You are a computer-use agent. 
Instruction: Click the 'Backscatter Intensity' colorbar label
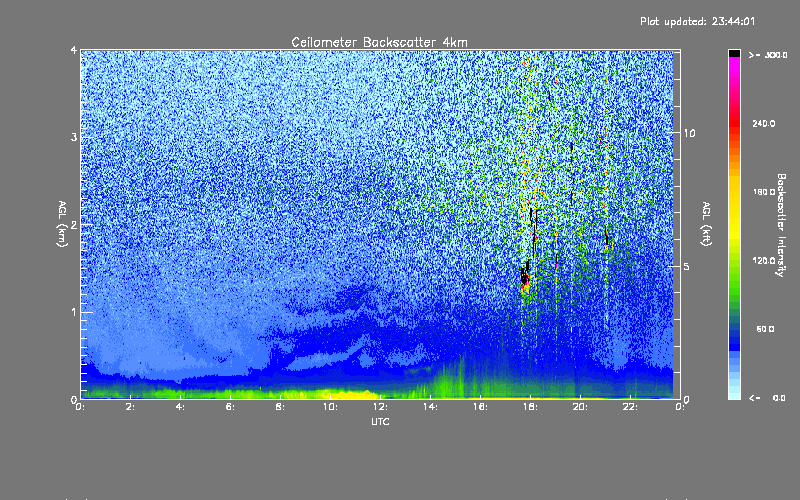(x=781, y=225)
